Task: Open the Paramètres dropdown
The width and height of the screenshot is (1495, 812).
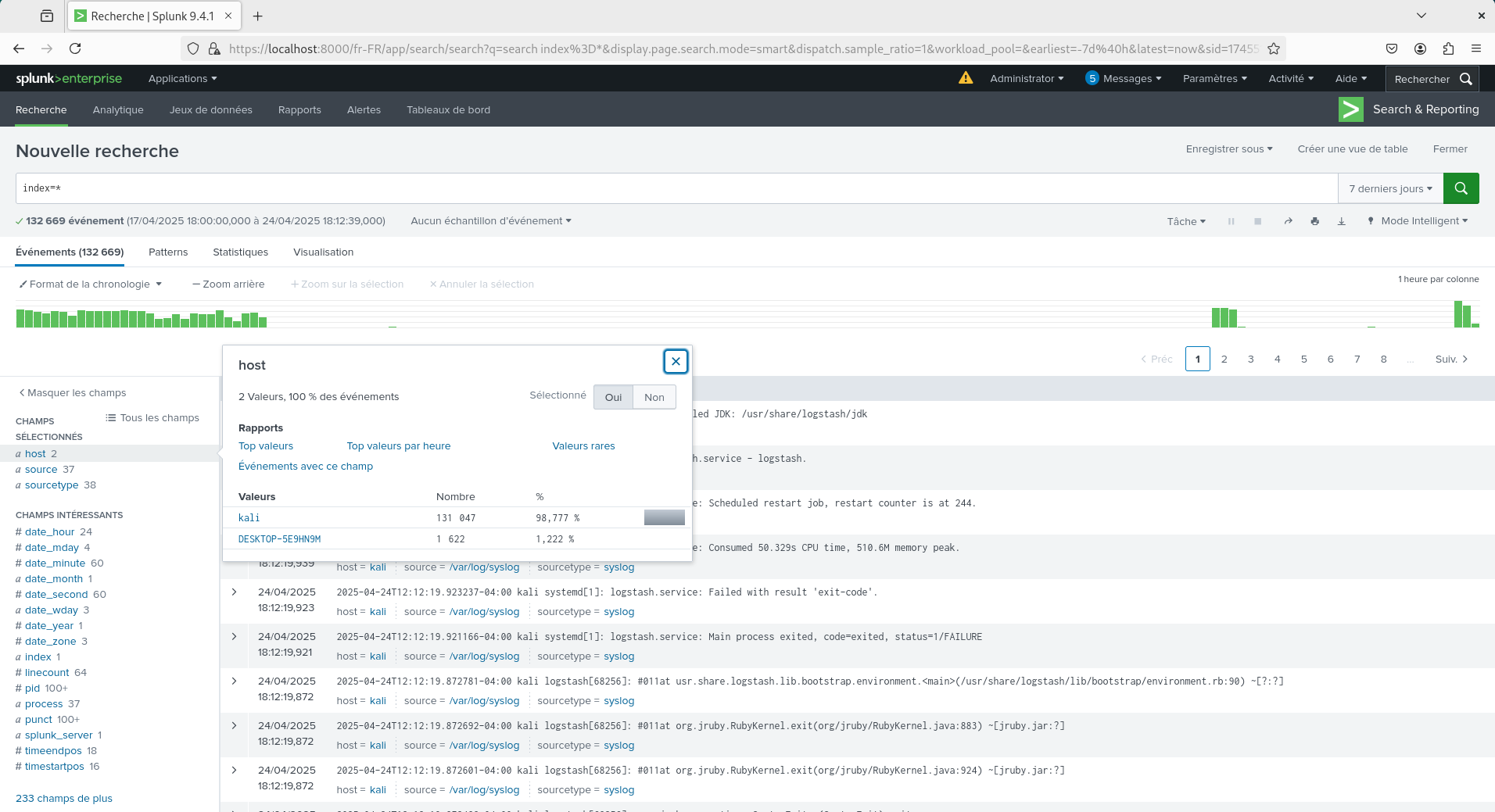Action: pos(1214,78)
